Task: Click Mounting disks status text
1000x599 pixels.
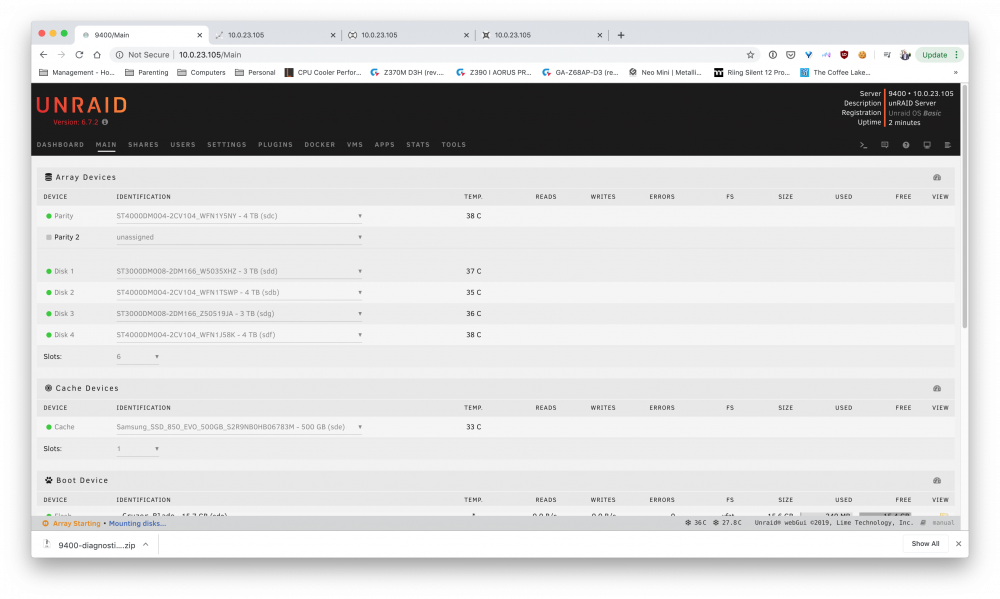Action: (137, 524)
